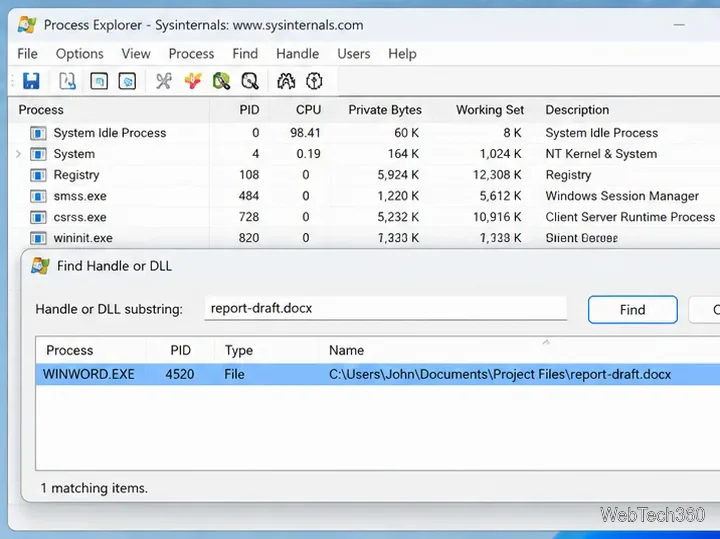Click the magnifier Find Handle or DLL icon
The width and height of the screenshot is (720, 539).
pyautogui.click(x=250, y=81)
